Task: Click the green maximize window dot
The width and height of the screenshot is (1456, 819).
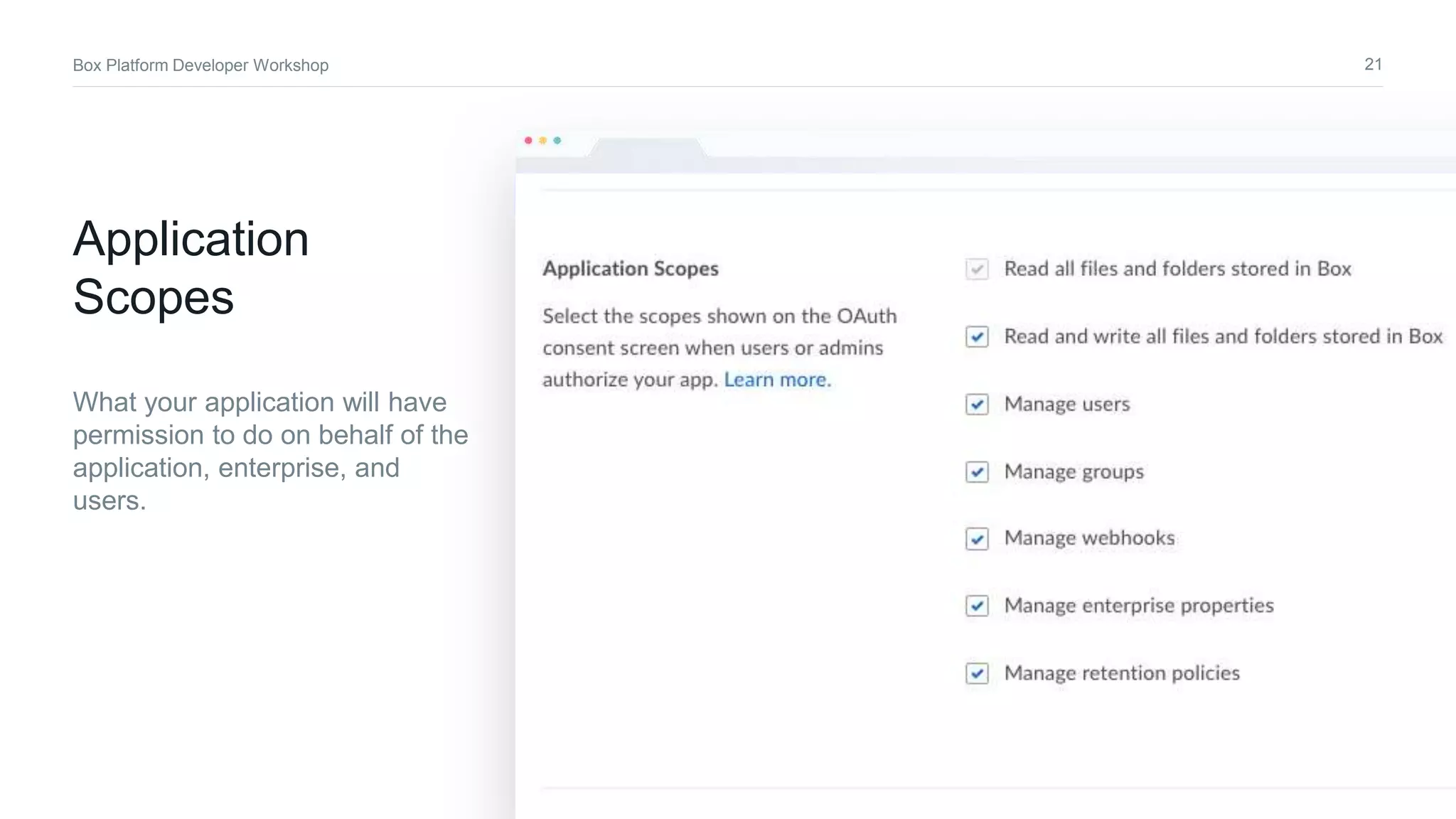Action: (557, 140)
